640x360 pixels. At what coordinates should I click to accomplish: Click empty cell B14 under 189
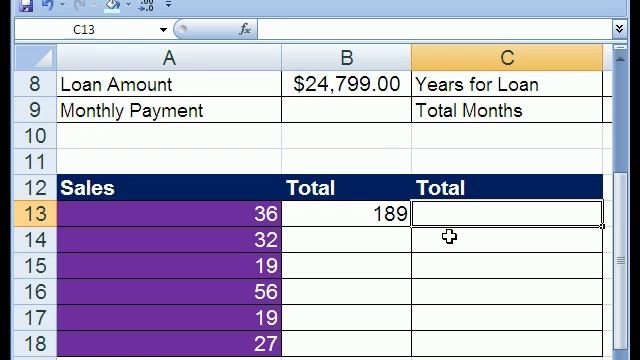(347, 240)
